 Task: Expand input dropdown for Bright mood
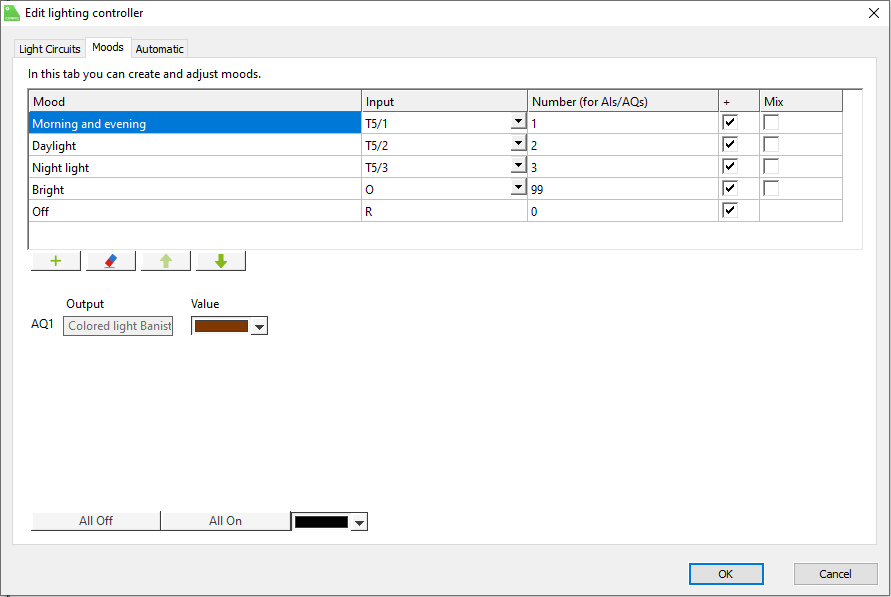coord(518,188)
